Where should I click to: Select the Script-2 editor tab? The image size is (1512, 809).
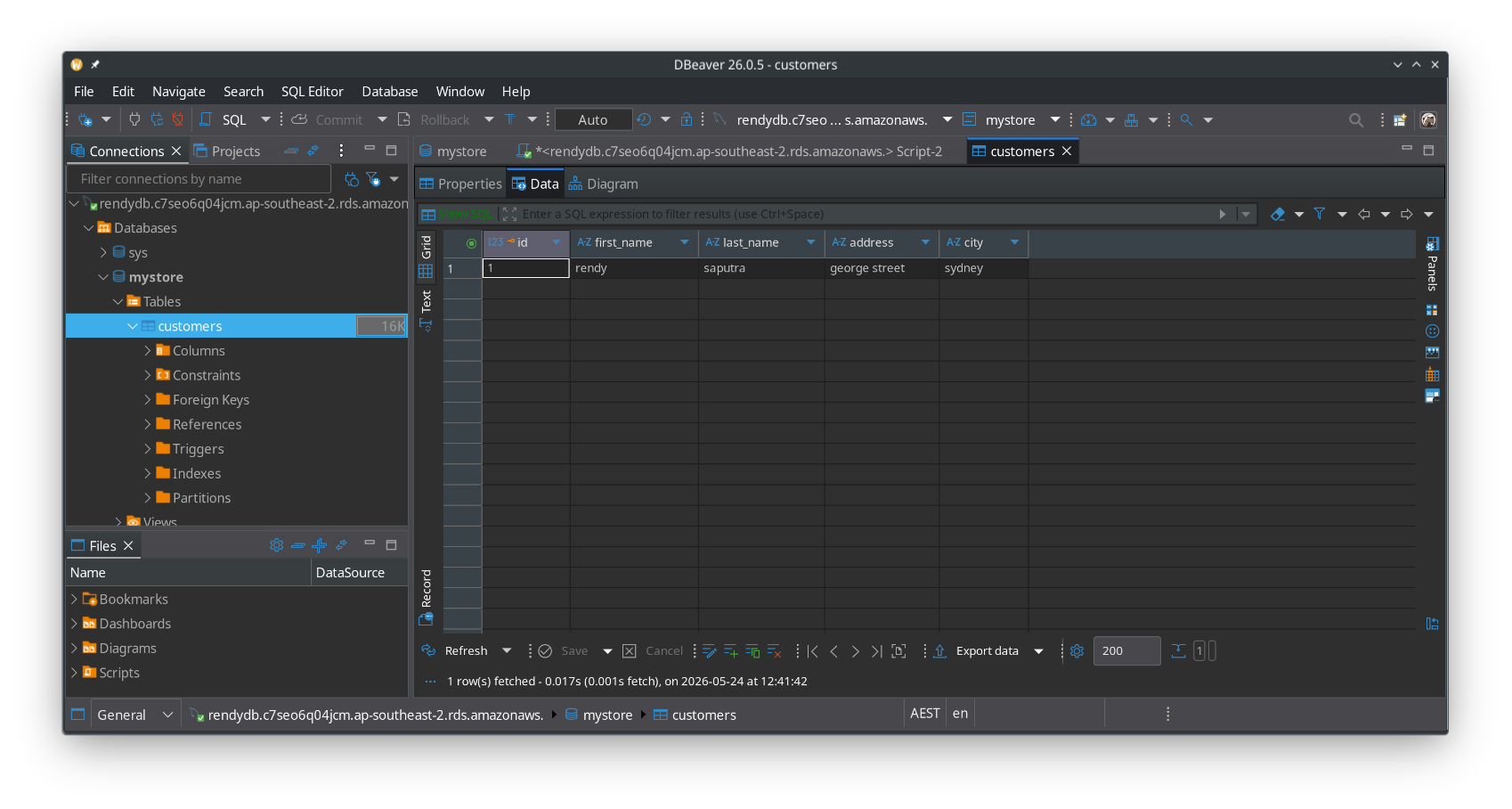point(730,151)
